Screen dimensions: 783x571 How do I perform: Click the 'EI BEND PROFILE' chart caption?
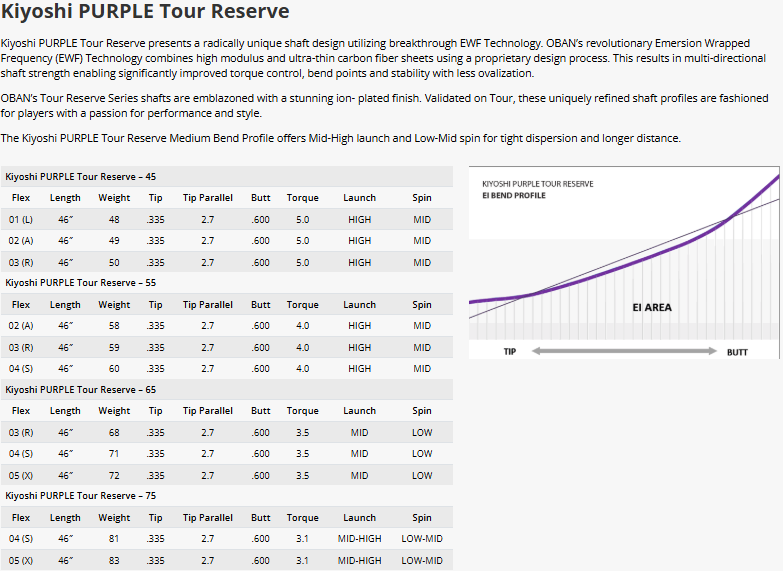(x=514, y=195)
